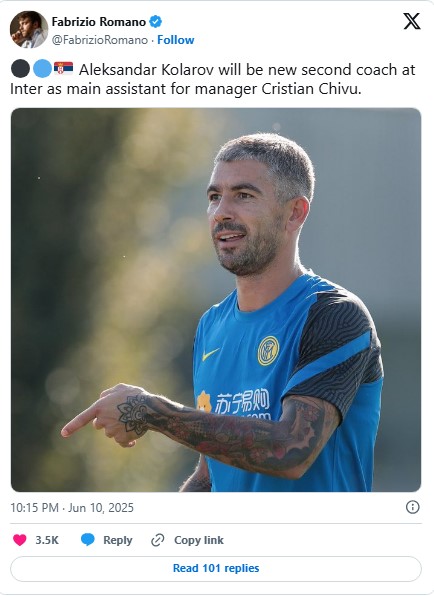Click the 3.5K likes count
The image size is (434, 596).
click(x=47, y=540)
